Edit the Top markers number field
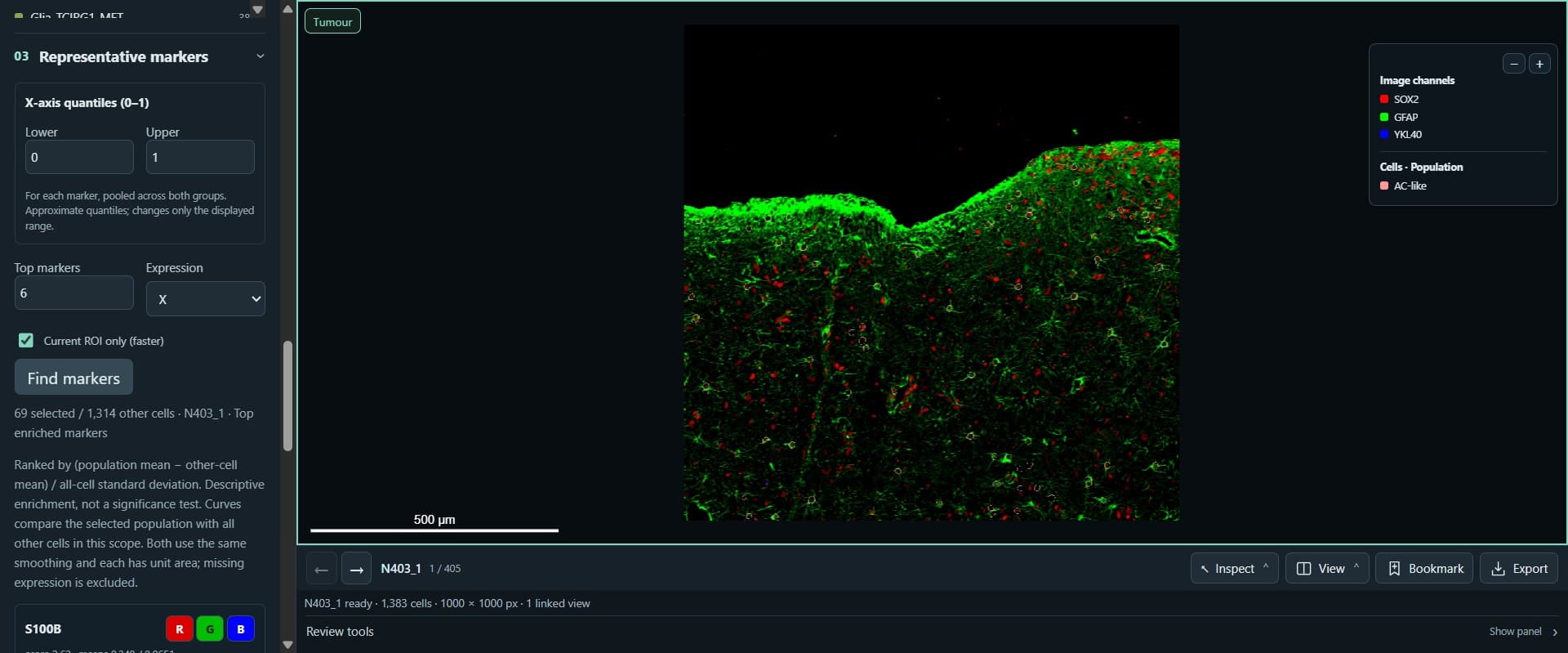Screen dimensions: 1568x653 coord(74,293)
